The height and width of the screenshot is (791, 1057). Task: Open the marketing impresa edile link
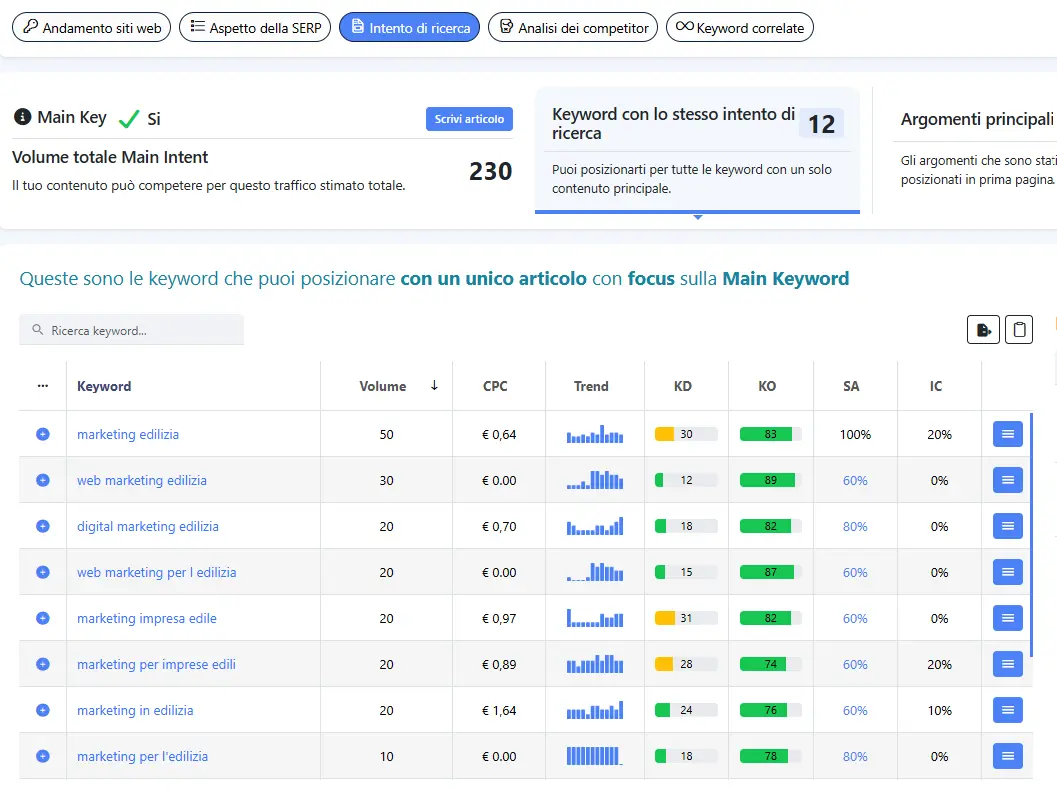147,618
